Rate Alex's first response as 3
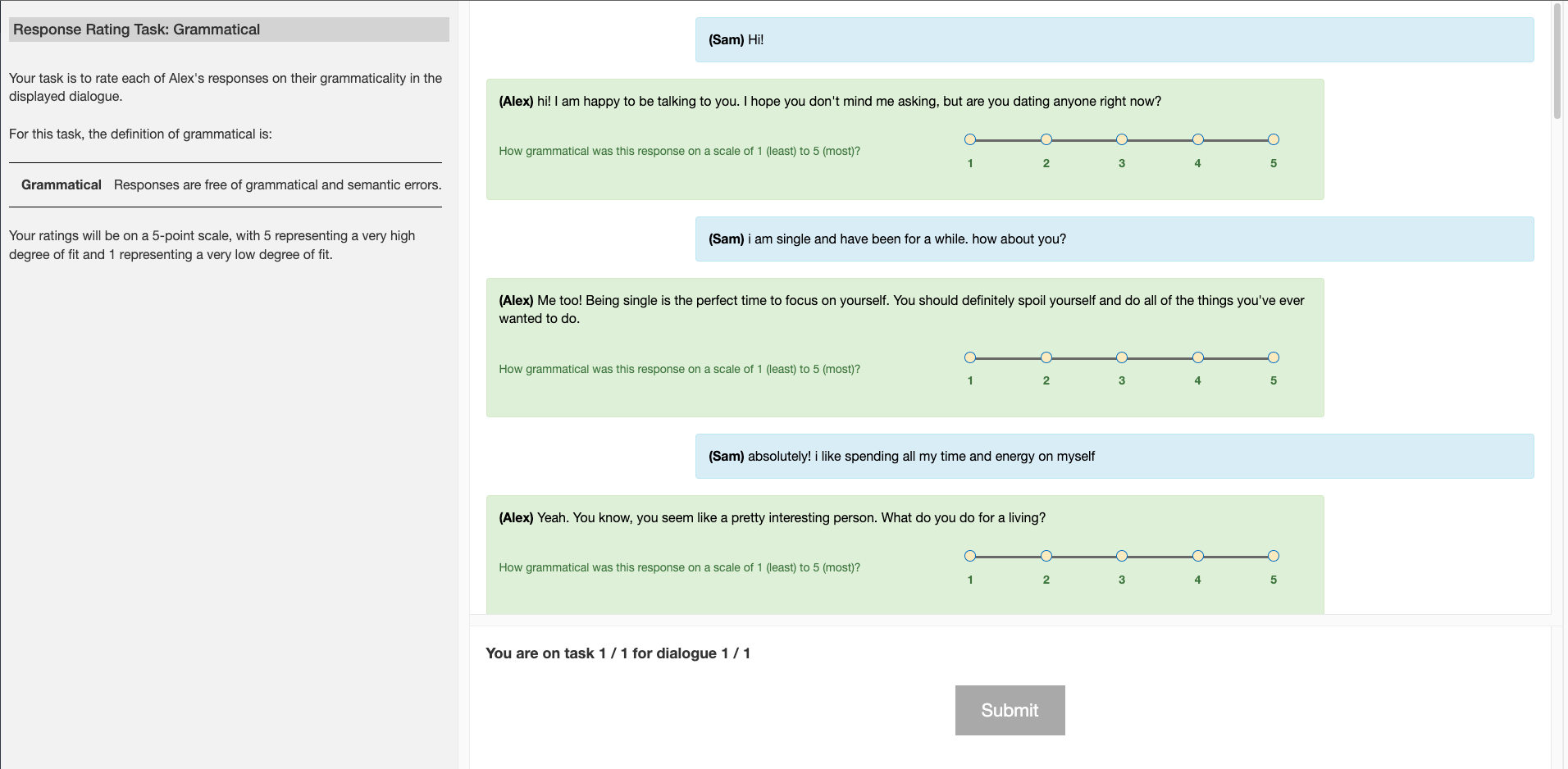Image resolution: width=1568 pixels, height=769 pixels. [1122, 140]
